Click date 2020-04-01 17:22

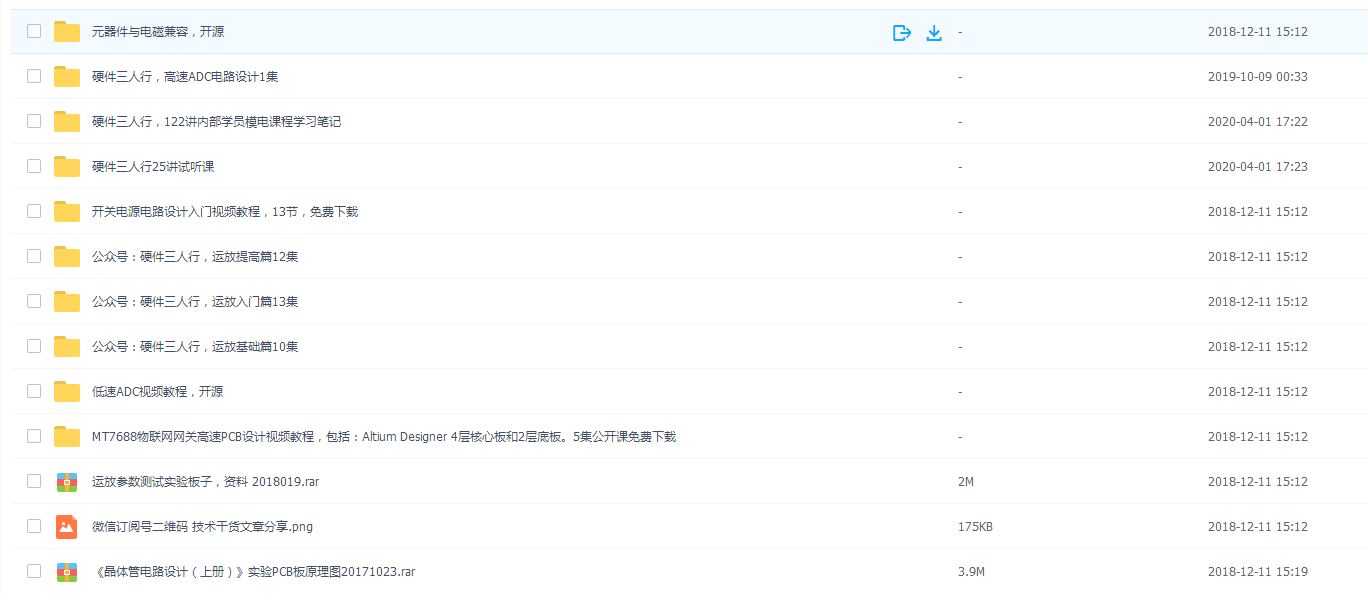pos(1258,122)
